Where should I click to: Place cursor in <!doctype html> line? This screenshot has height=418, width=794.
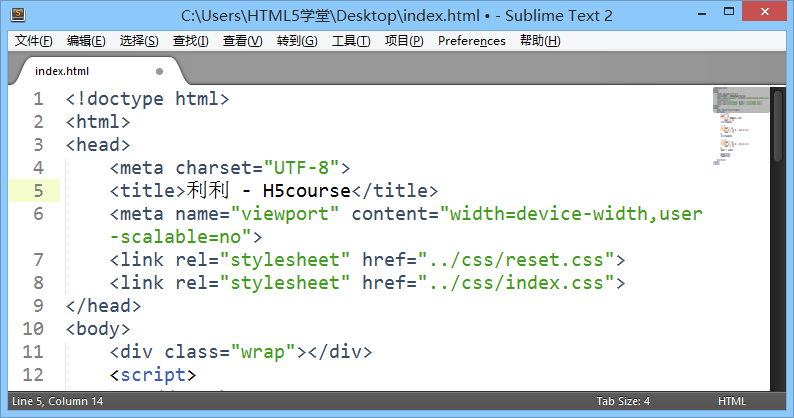[x=147, y=99]
